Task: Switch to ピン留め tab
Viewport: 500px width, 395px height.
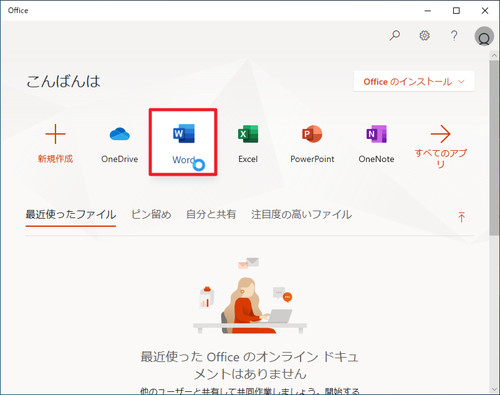Action: click(151, 214)
